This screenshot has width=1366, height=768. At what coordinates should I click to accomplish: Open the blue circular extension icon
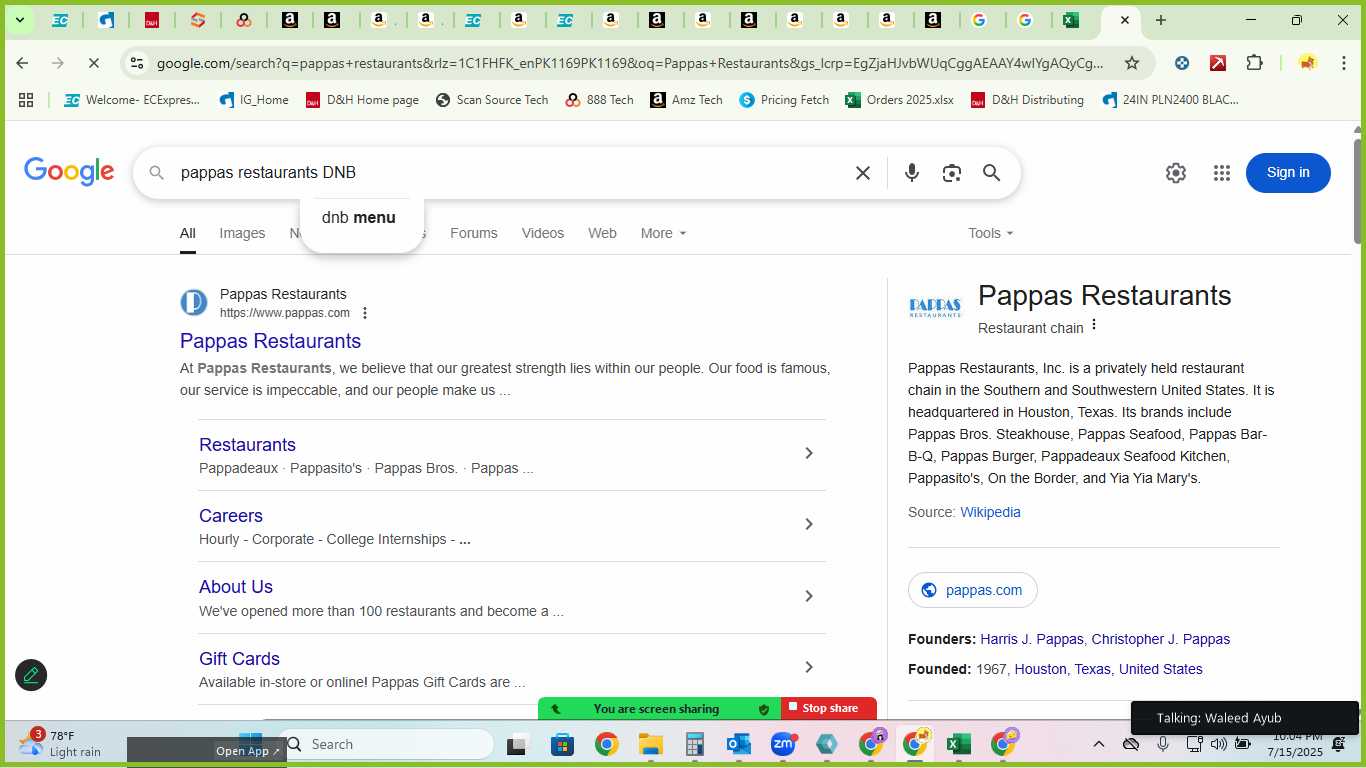tap(1182, 63)
